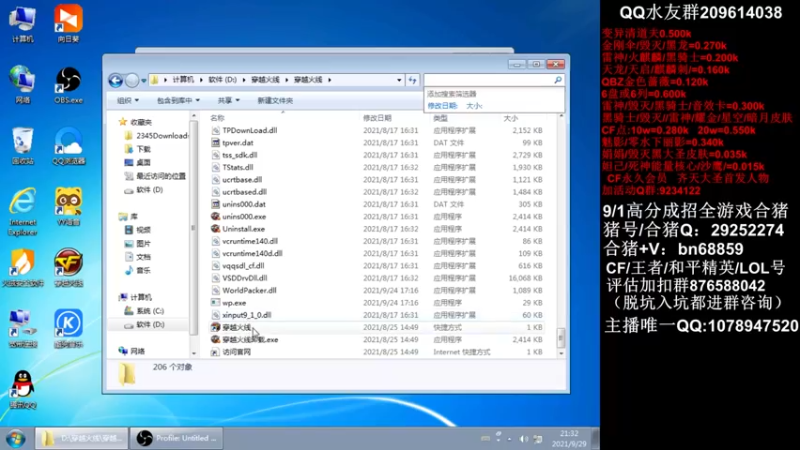Select the 穿越火线 shortcut file row
800x450 pixels.
coord(377,327)
